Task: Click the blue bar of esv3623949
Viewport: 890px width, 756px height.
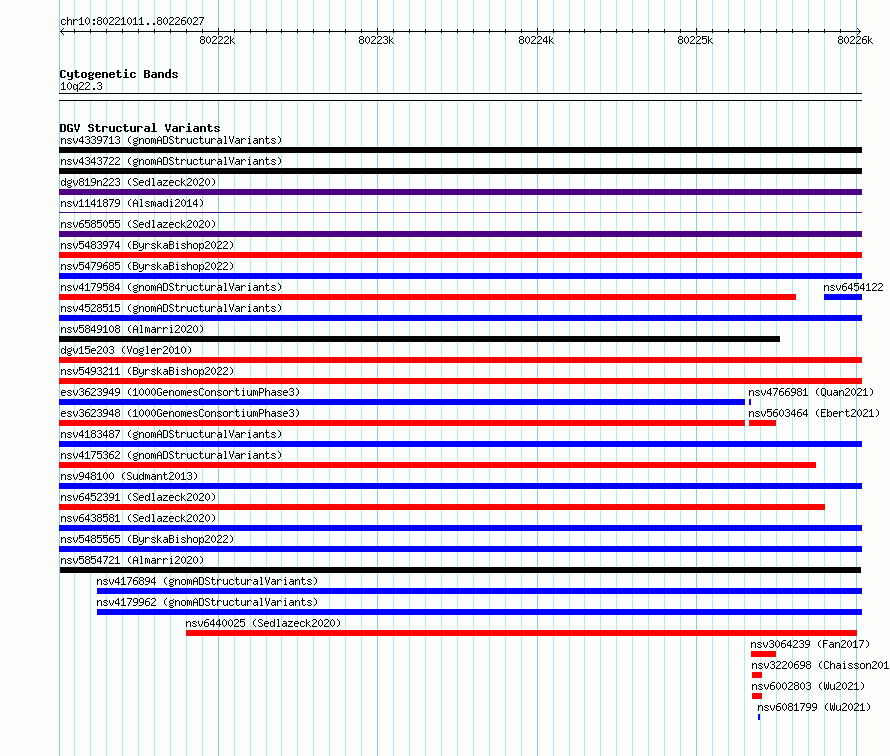Action: 402,402
